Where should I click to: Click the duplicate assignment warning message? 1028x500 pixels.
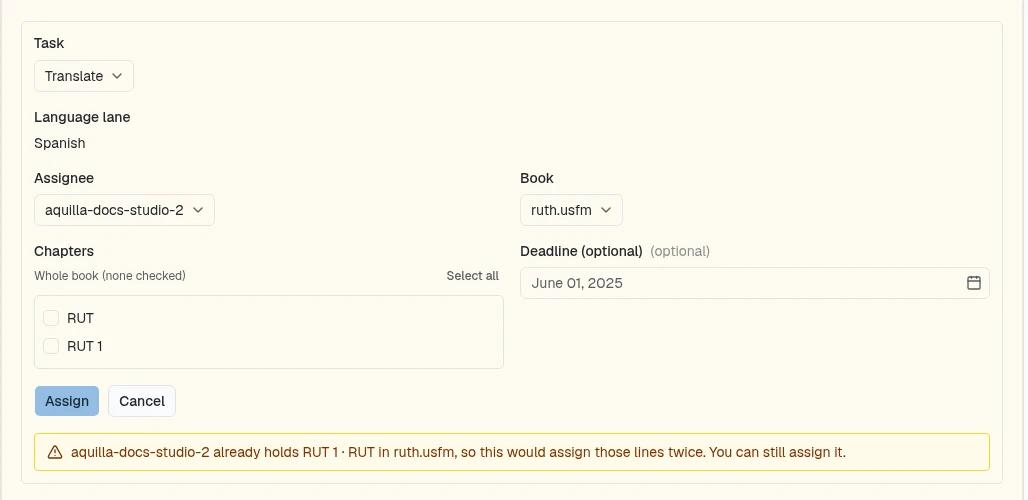point(458,452)
